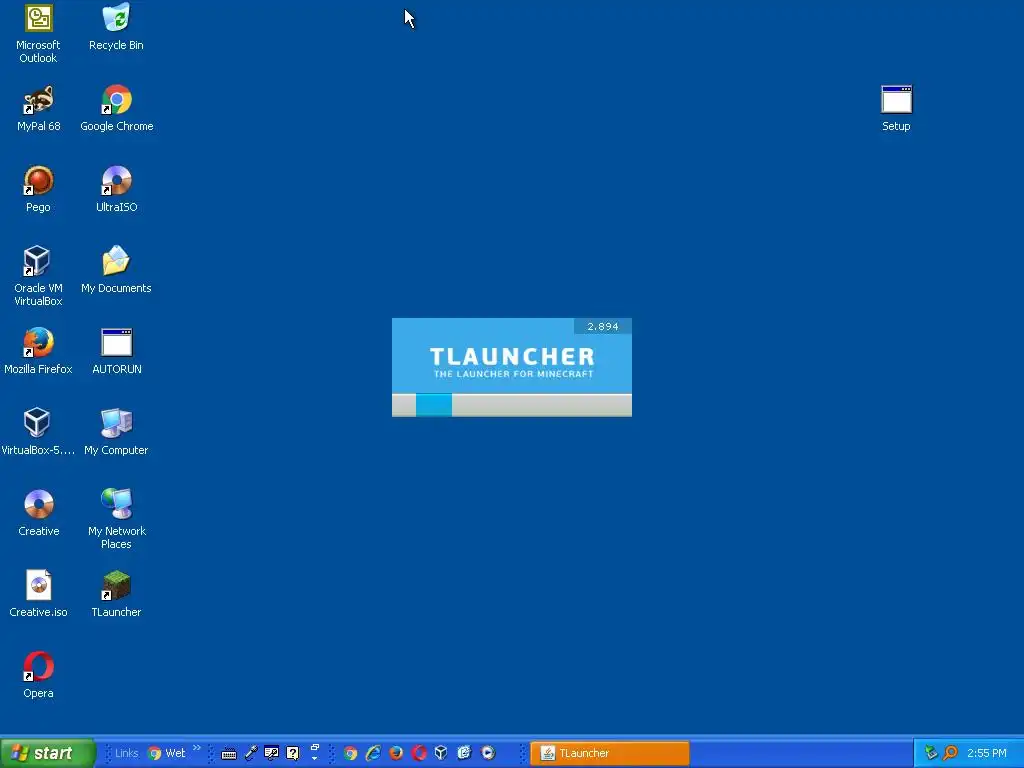Select the Opera desktop shortcut
The height and width of the screenshot is (768, 1024).
pyautogui.click(x=38, y=675)
